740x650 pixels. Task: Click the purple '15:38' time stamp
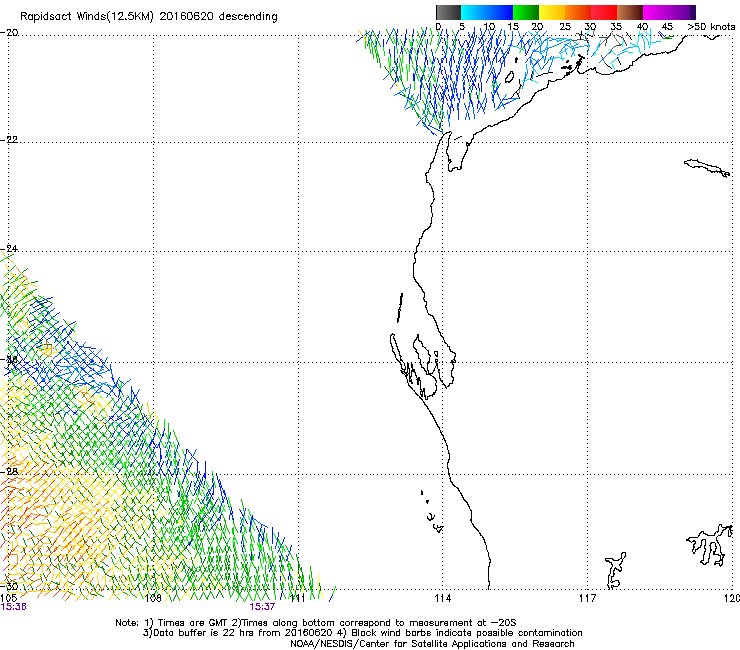pyautogui.click(x=13, y=607)
